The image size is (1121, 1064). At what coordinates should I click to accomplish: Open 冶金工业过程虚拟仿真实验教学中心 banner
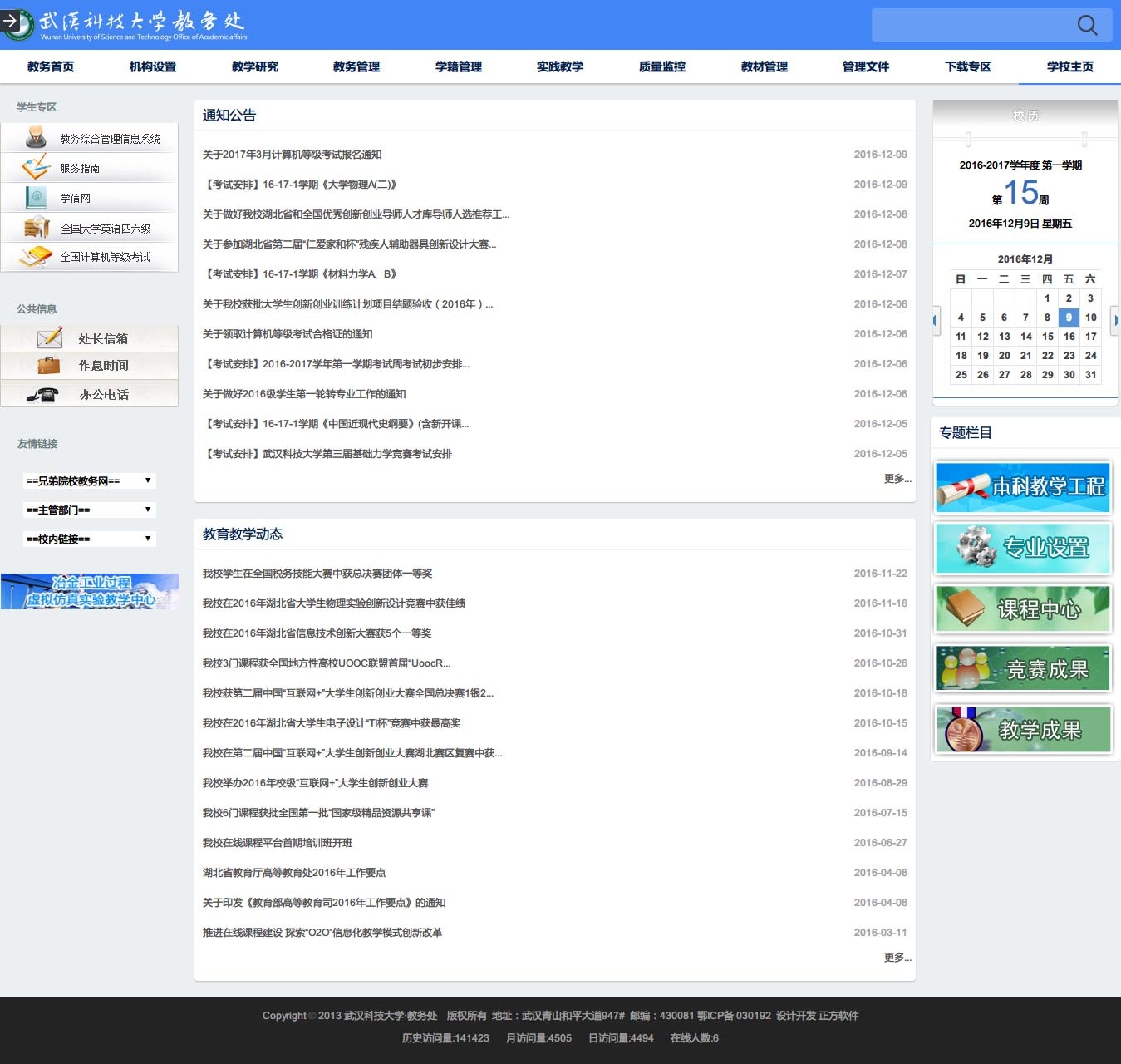(90, 591)
